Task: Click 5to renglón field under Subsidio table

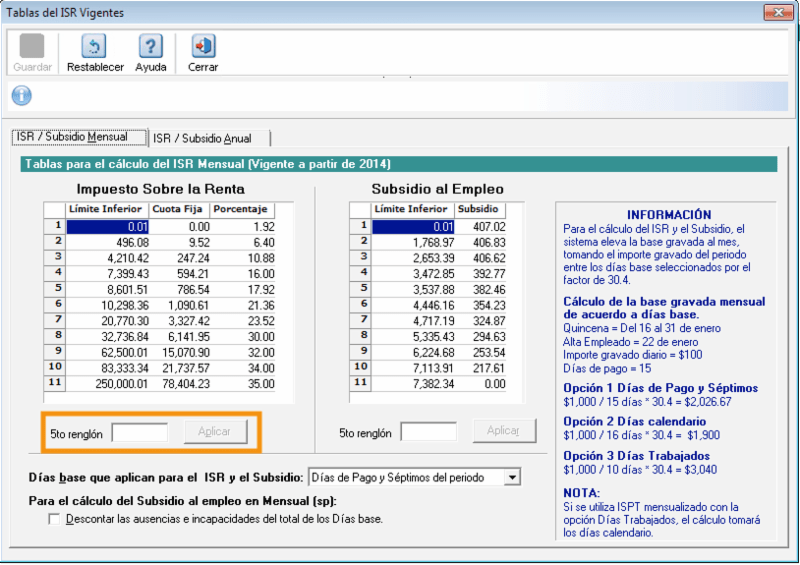Action: (x=428, y=432)
